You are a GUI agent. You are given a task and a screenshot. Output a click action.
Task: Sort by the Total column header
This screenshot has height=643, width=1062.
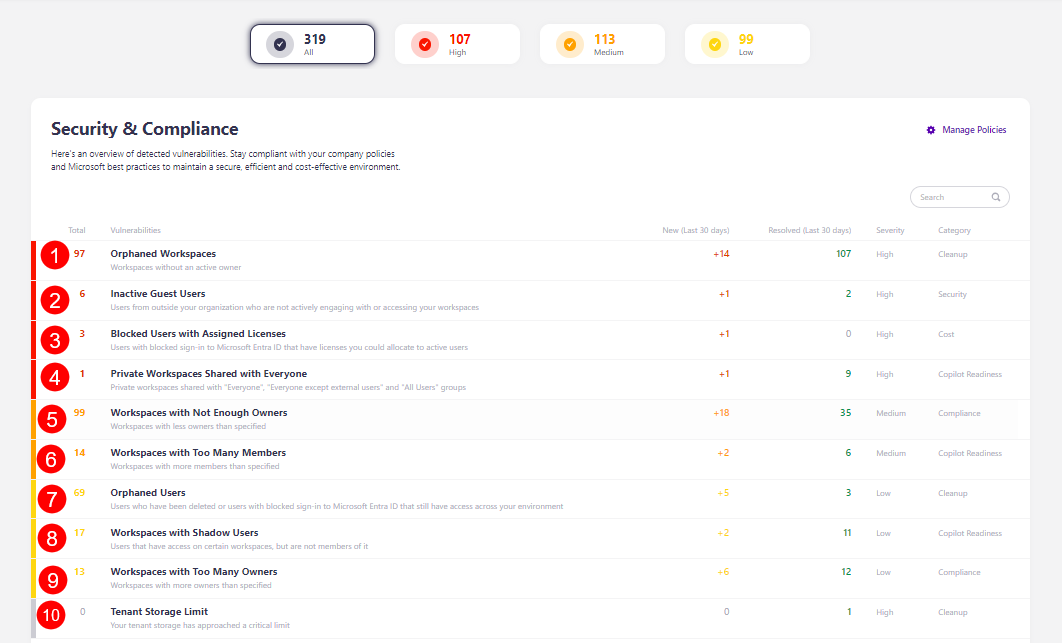(x=77, y=230)
